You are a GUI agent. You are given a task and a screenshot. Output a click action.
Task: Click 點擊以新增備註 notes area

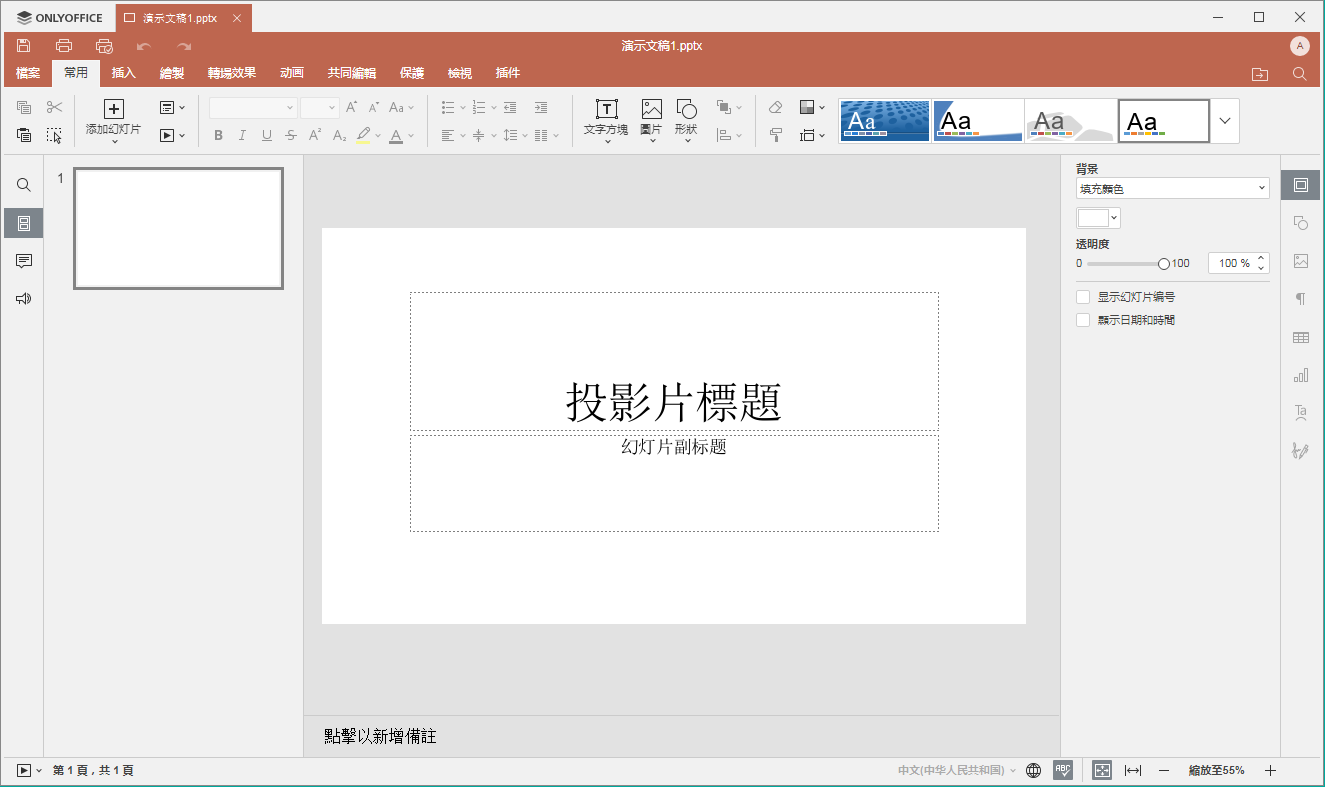coord(381,737)
